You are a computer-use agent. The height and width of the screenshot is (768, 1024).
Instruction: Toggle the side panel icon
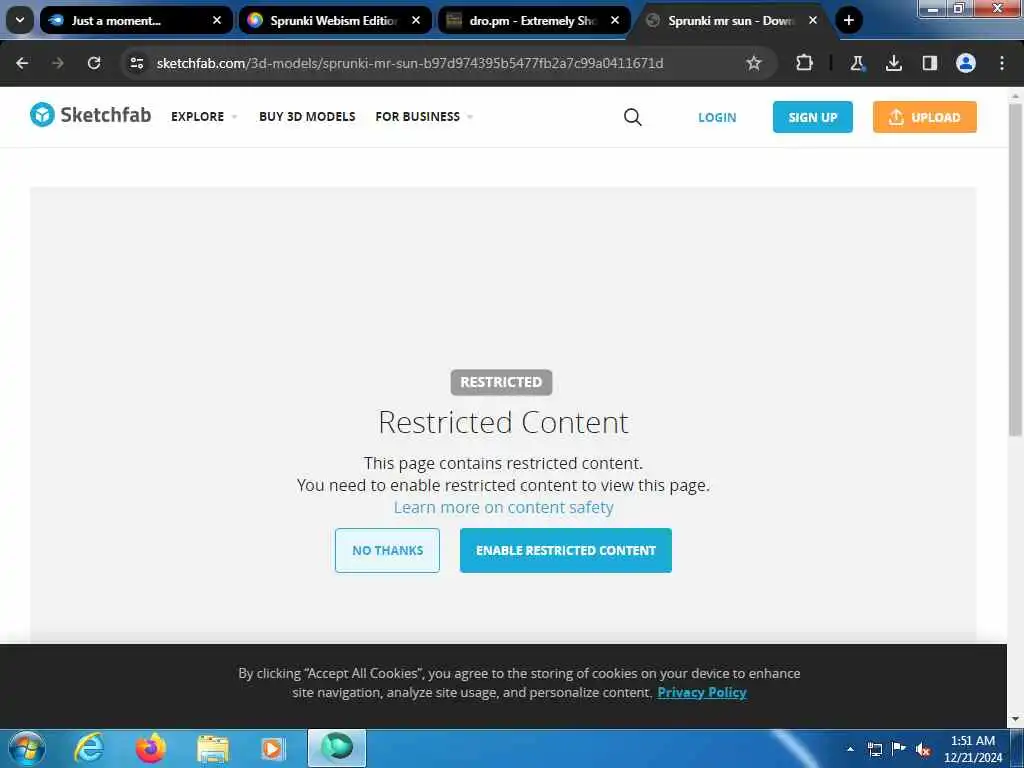point(929,63)
